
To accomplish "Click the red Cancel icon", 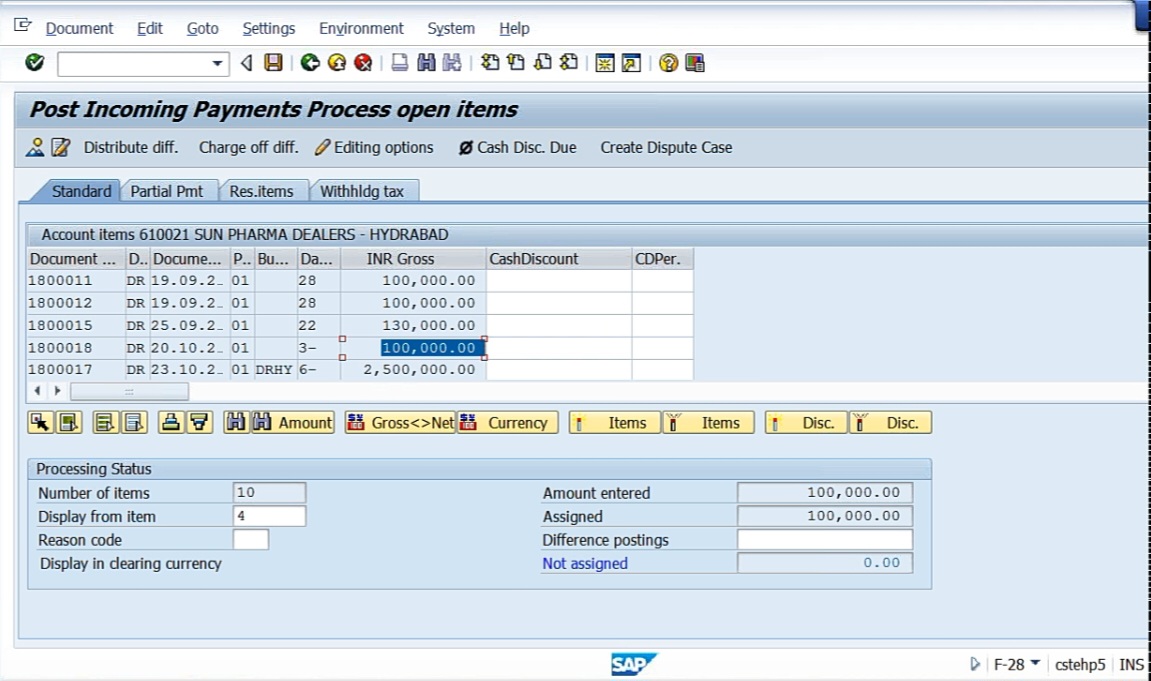I will (x=363, y=63).
